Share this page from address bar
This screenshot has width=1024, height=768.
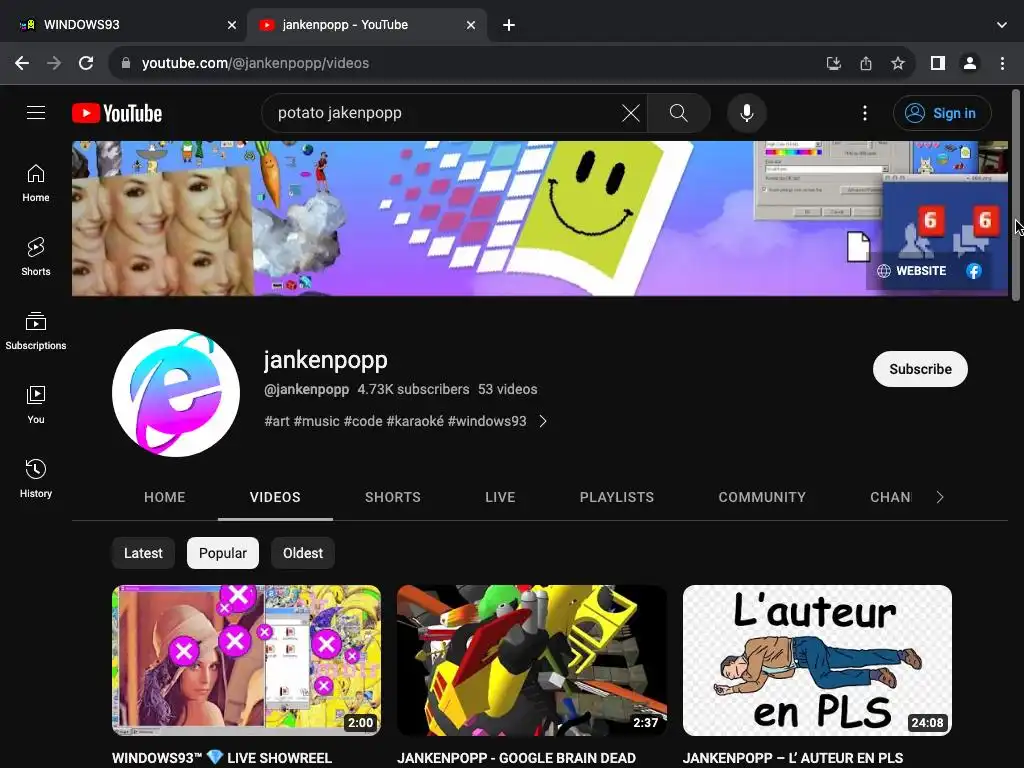click(x=866, y=63)
